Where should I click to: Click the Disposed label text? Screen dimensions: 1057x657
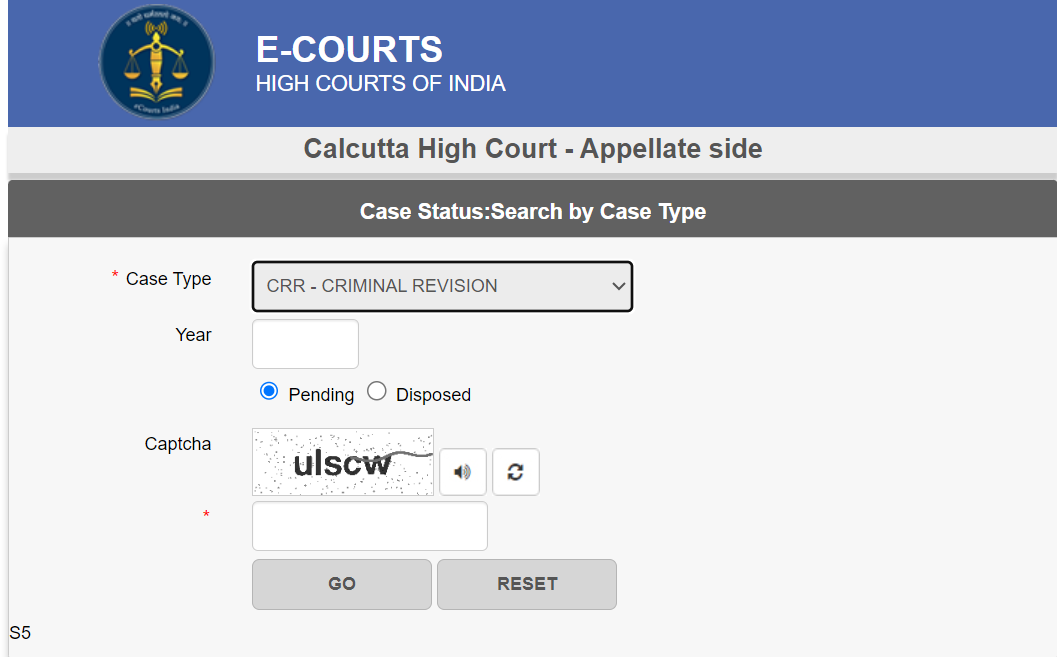(433, 395)
